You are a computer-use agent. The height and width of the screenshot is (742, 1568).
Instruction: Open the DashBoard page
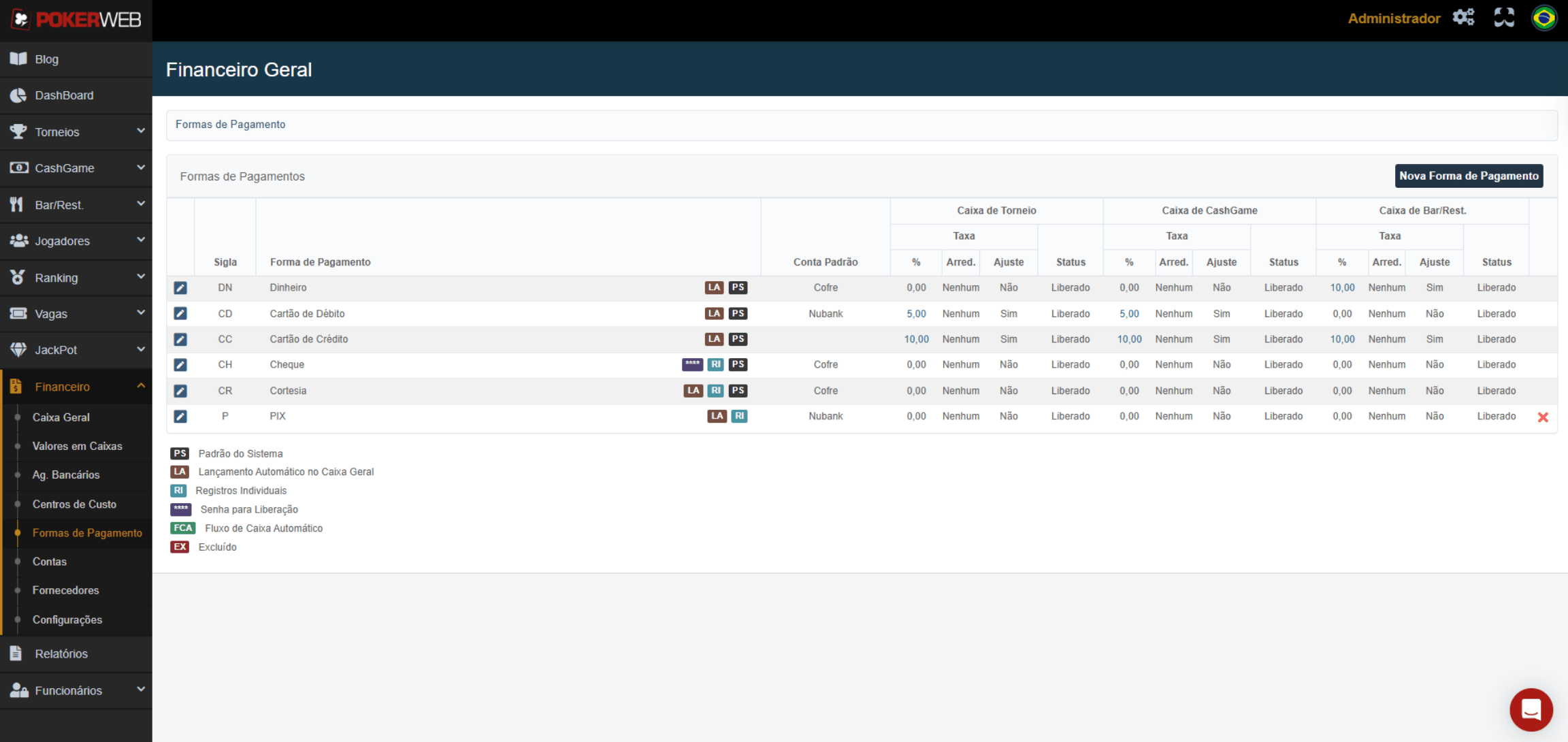pos(64,95)
